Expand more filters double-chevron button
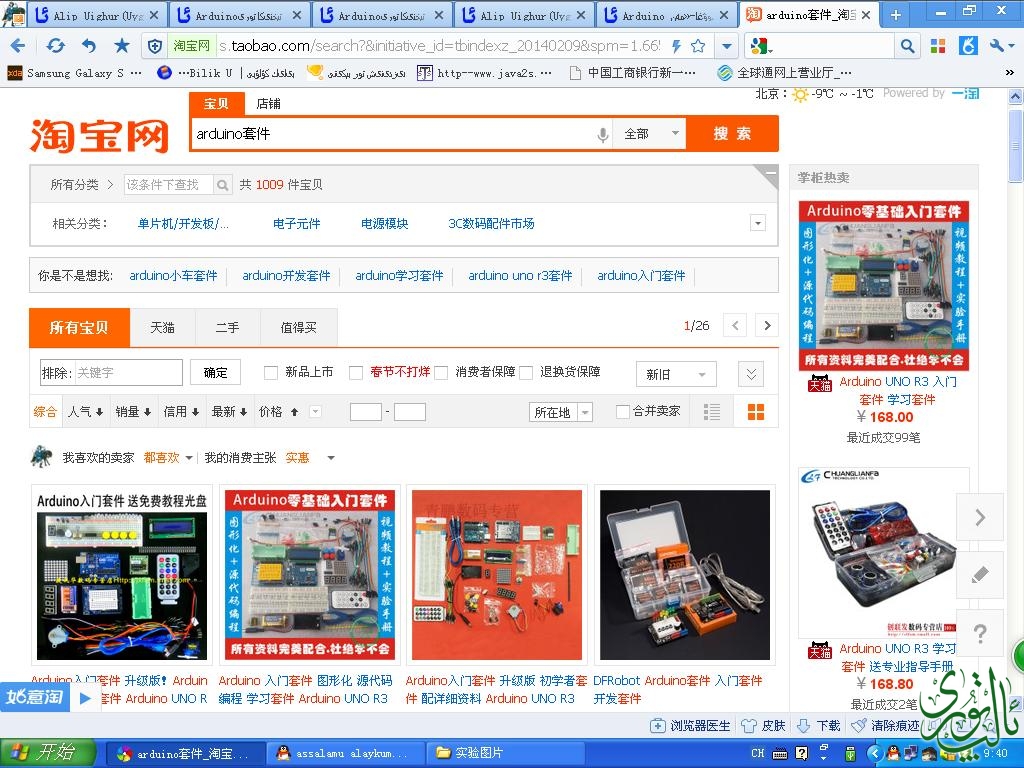1024x768 pixels. click(x=751, y=374)
